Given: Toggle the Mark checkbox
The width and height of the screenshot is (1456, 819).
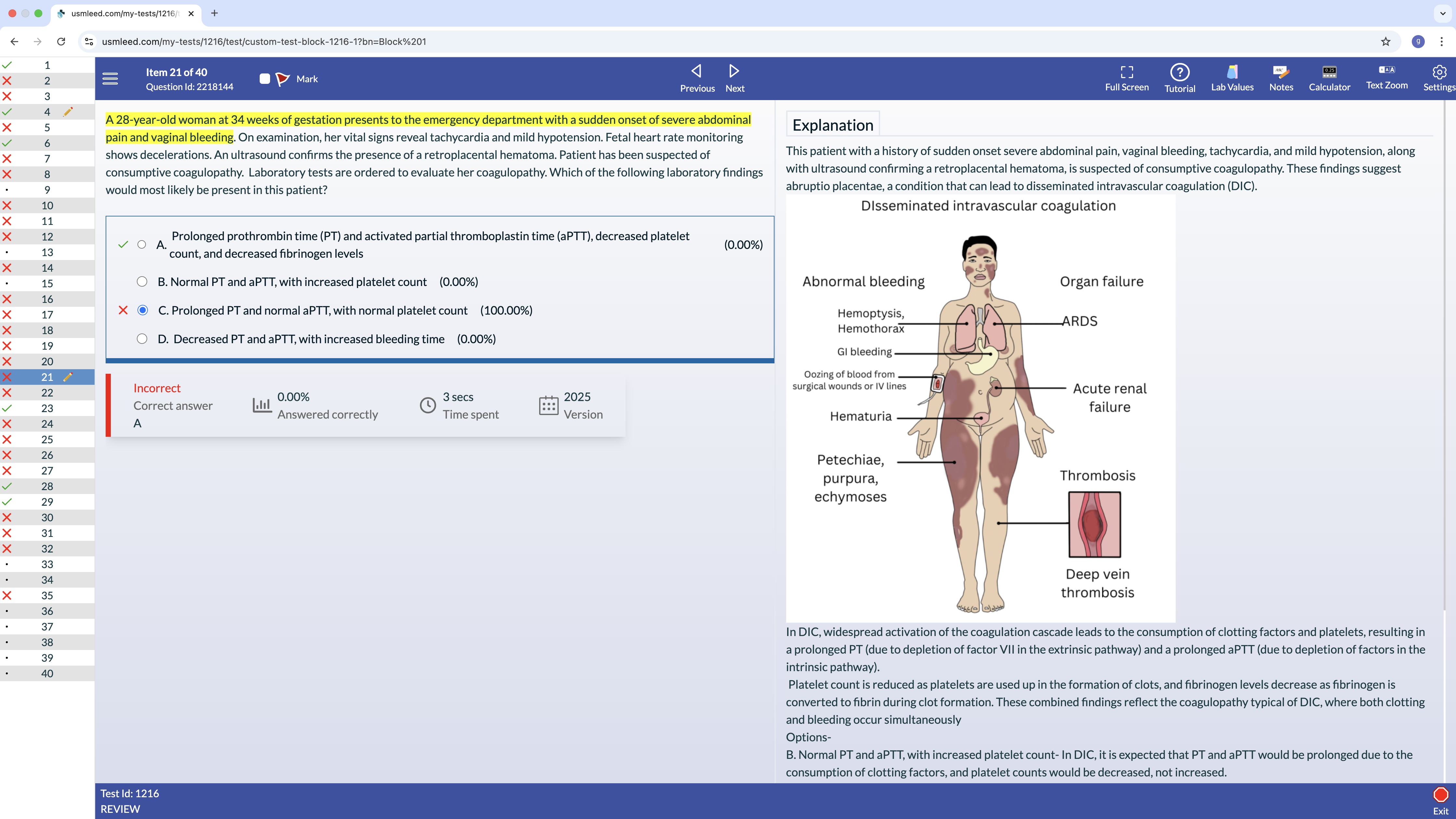Looking at the screenshot, I should (265, 79).
